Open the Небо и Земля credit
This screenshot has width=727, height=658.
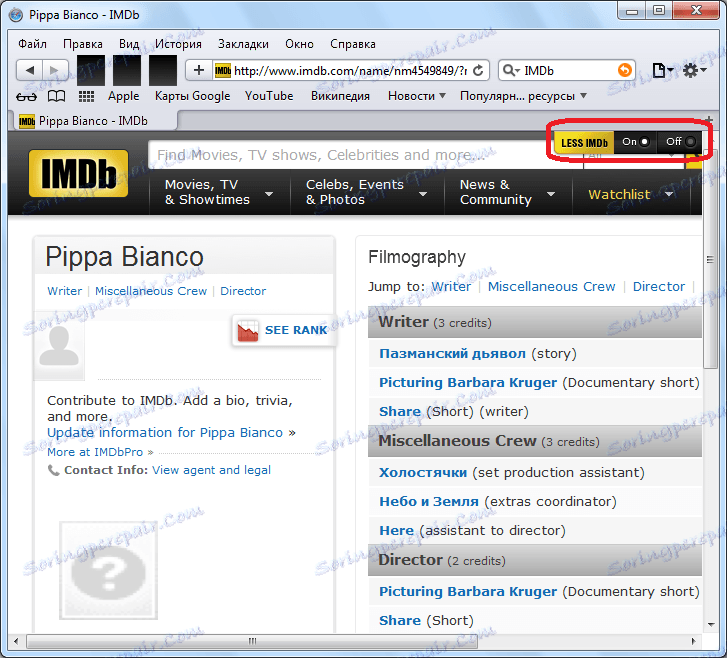coord(429,502)
